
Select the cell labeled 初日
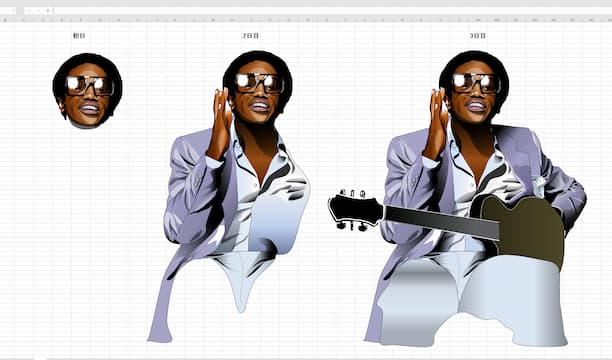(x=79, y=36)
